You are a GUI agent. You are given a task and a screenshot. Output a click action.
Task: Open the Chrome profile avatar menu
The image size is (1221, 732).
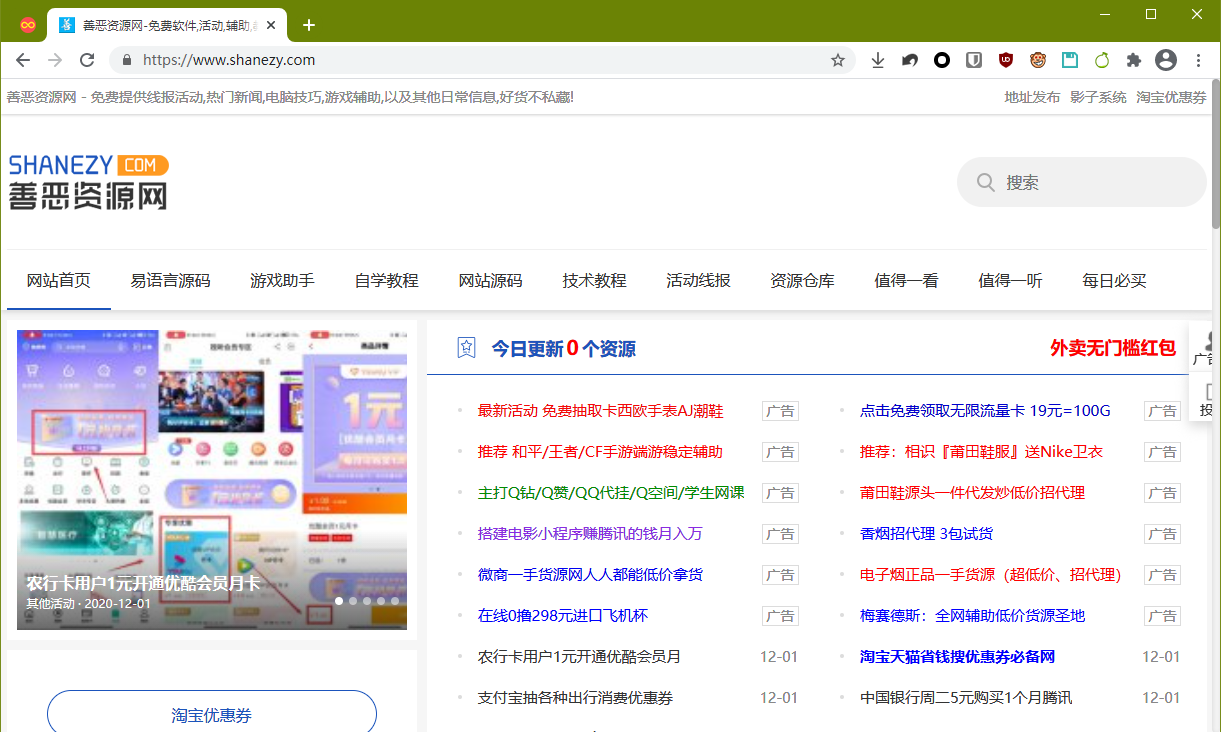[x=1165, y=60]
